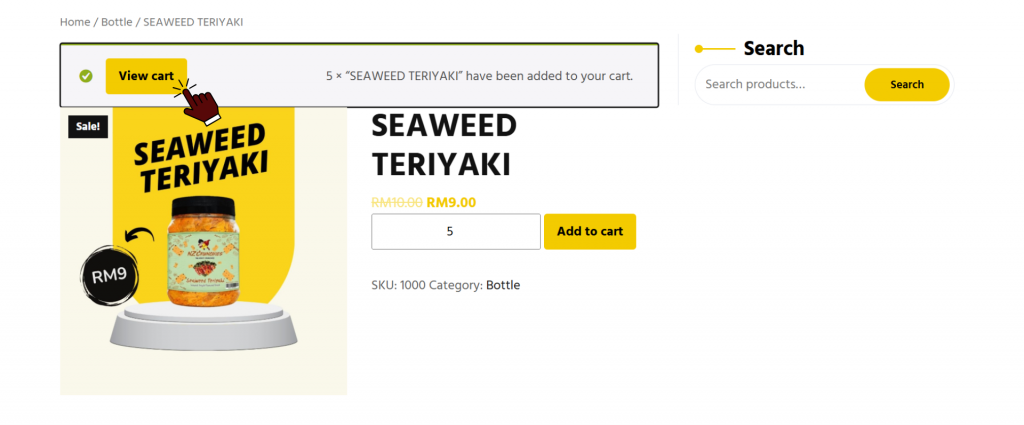Go to Home via the breadcrumb
Screen dimensions: 1024x425
click(74, 22)
